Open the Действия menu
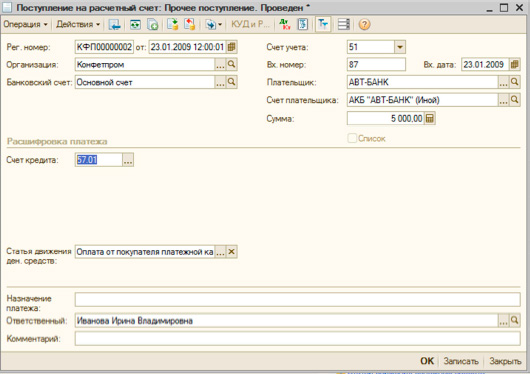 coord(78,24)
